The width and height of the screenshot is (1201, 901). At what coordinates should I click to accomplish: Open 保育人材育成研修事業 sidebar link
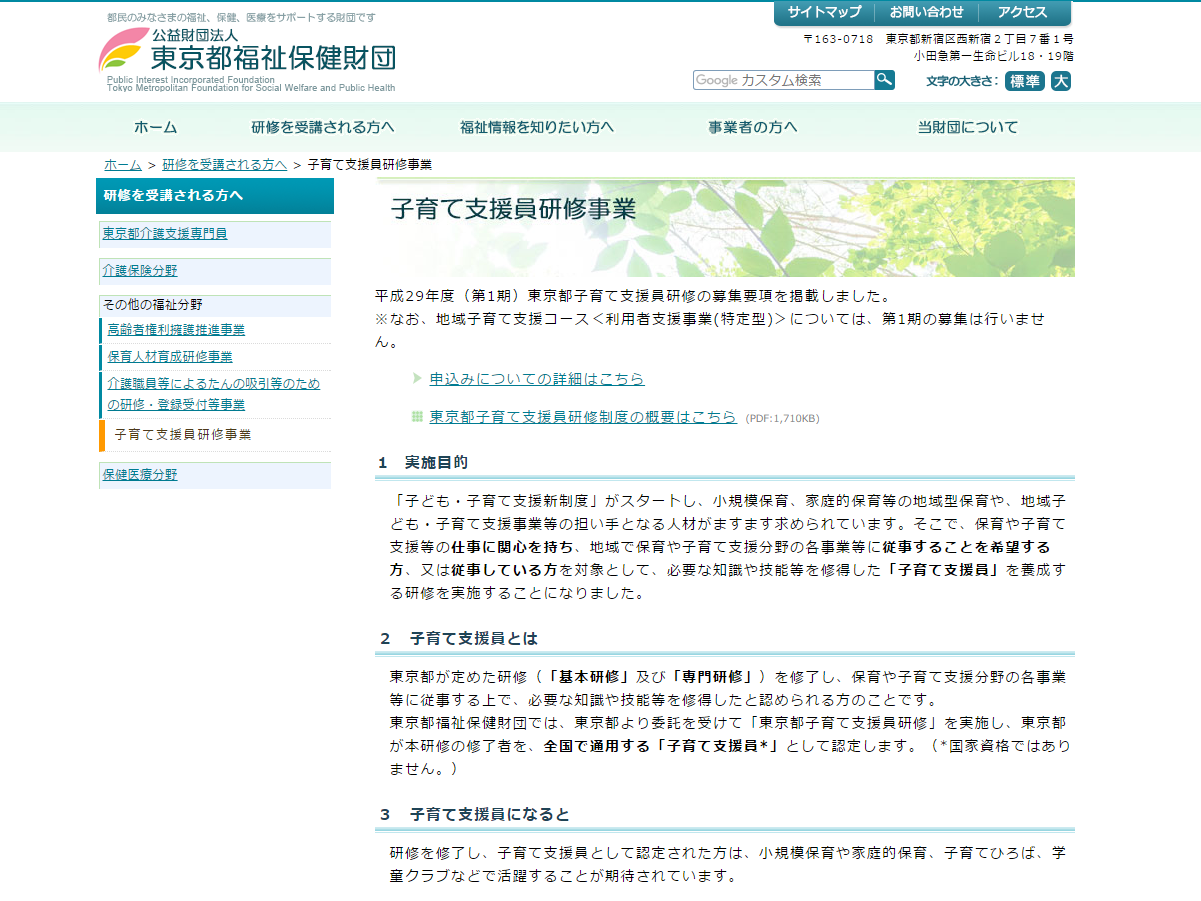pyautogui.click(x=170, y=356)
